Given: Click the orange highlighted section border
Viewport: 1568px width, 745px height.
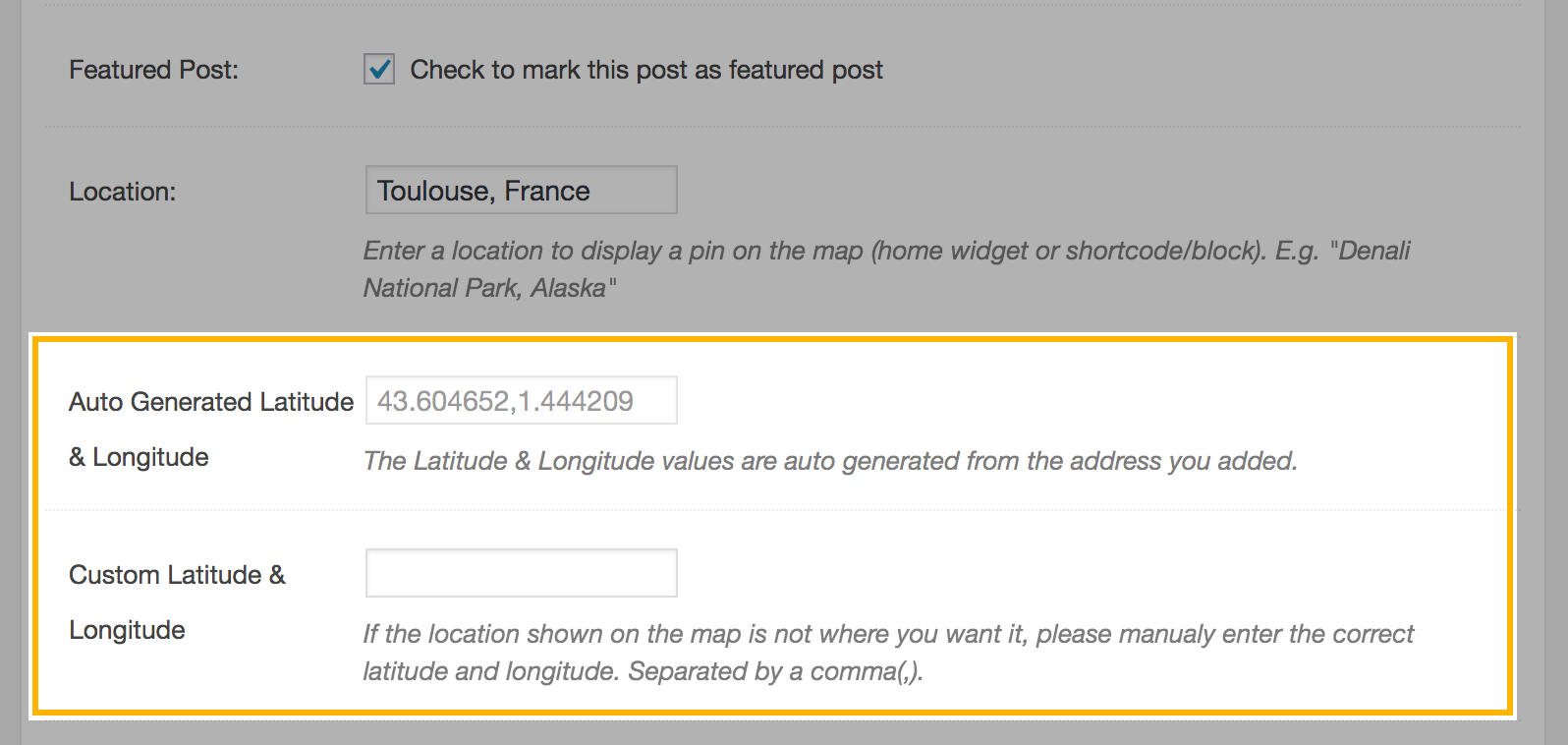Looking at the screenshot, I should coord(776,341).
